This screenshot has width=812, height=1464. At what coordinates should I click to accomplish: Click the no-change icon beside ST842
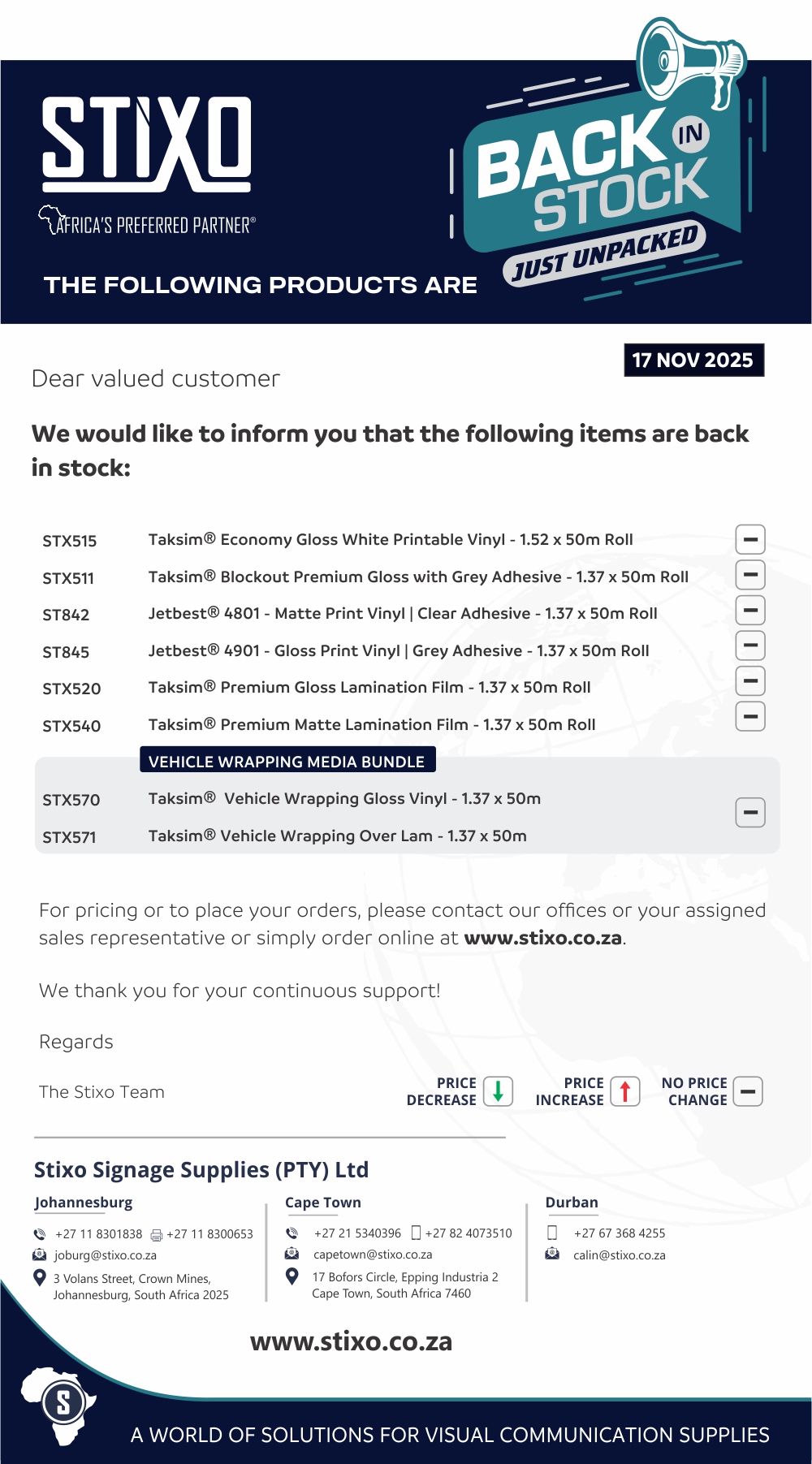(x=750, y=611)
